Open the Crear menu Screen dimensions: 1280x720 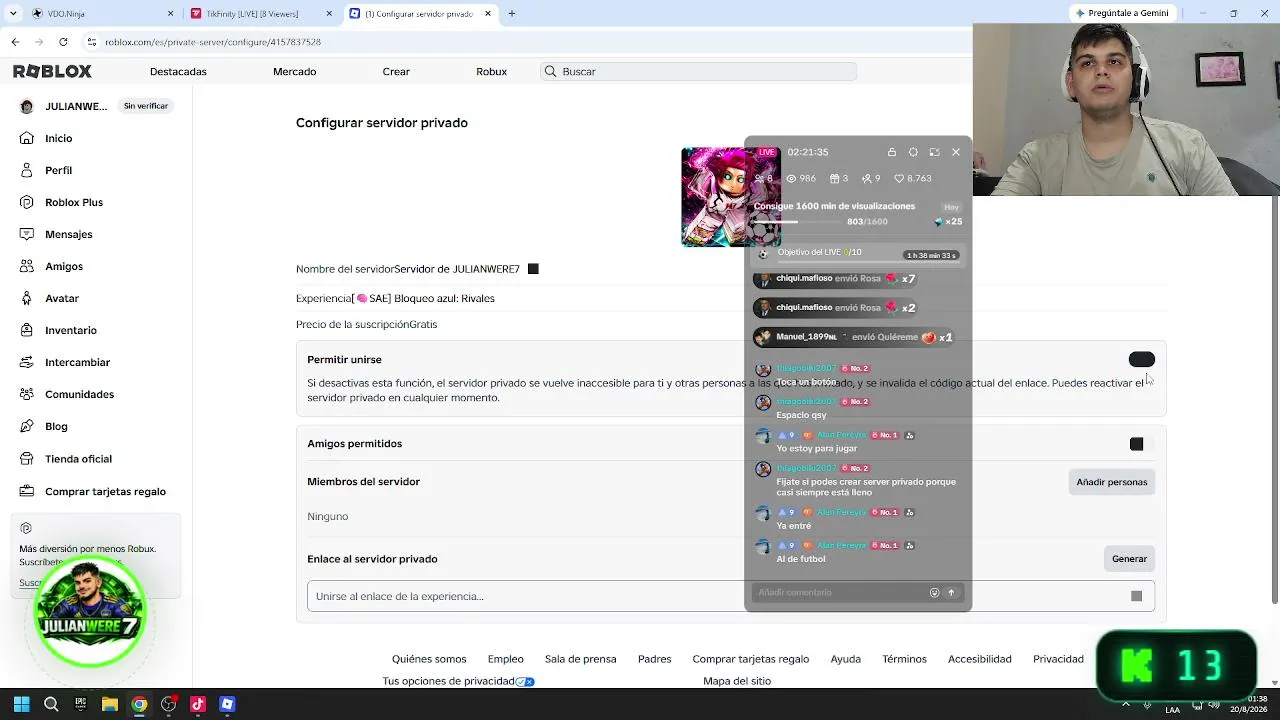(x=396, y=72)
